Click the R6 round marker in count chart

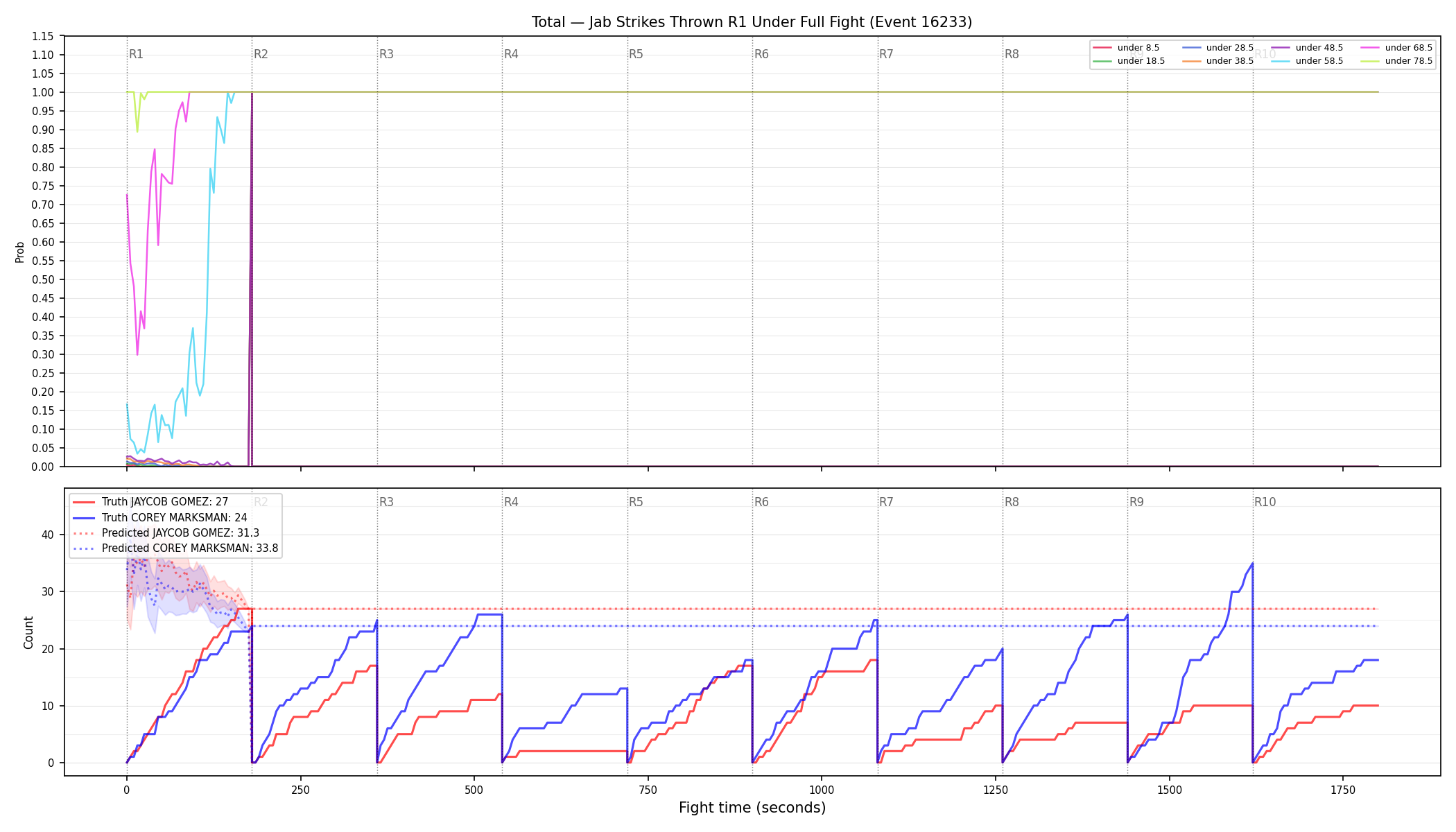761,502
